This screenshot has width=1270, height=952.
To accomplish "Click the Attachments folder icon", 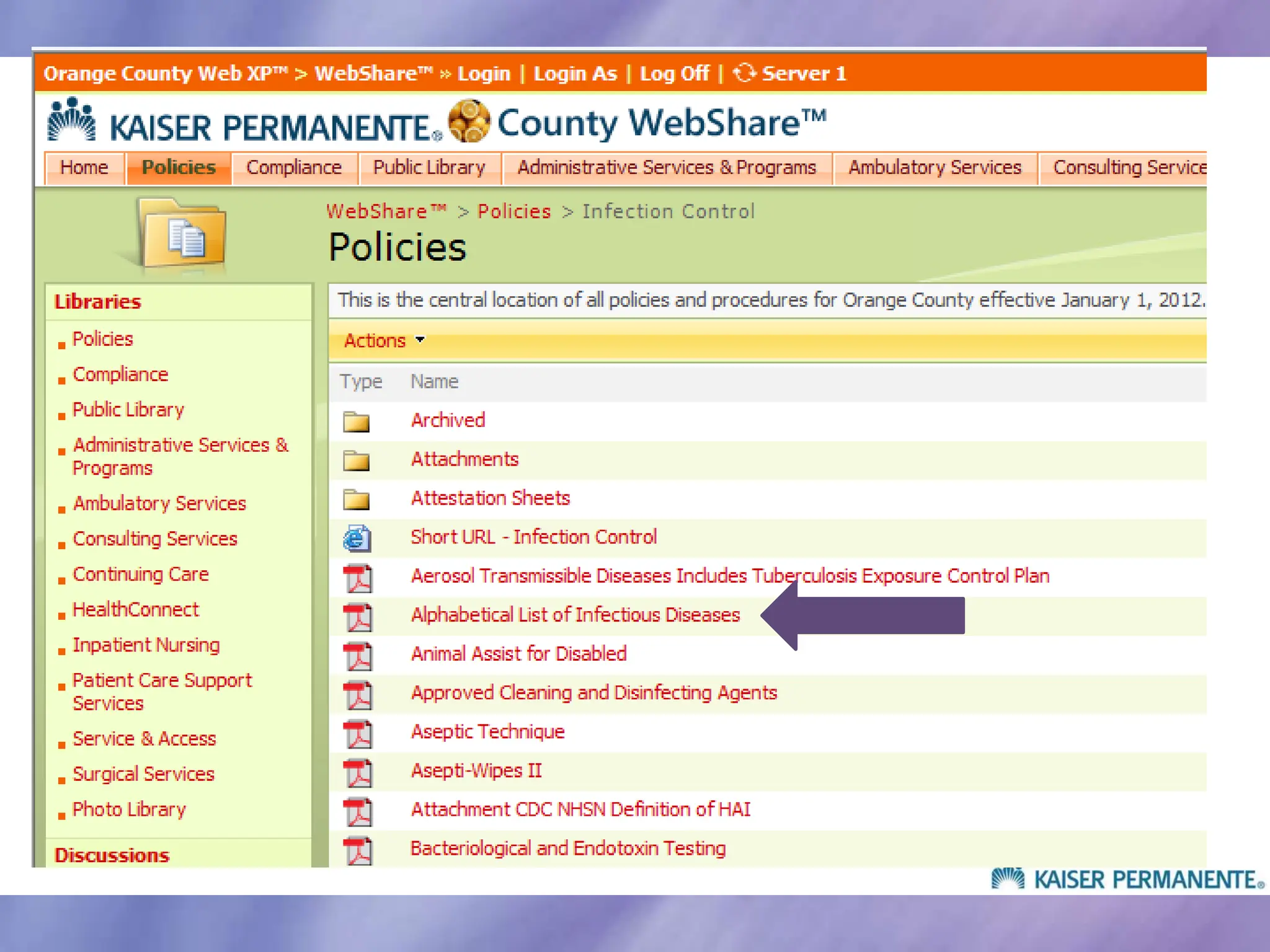I will (356, 461).
